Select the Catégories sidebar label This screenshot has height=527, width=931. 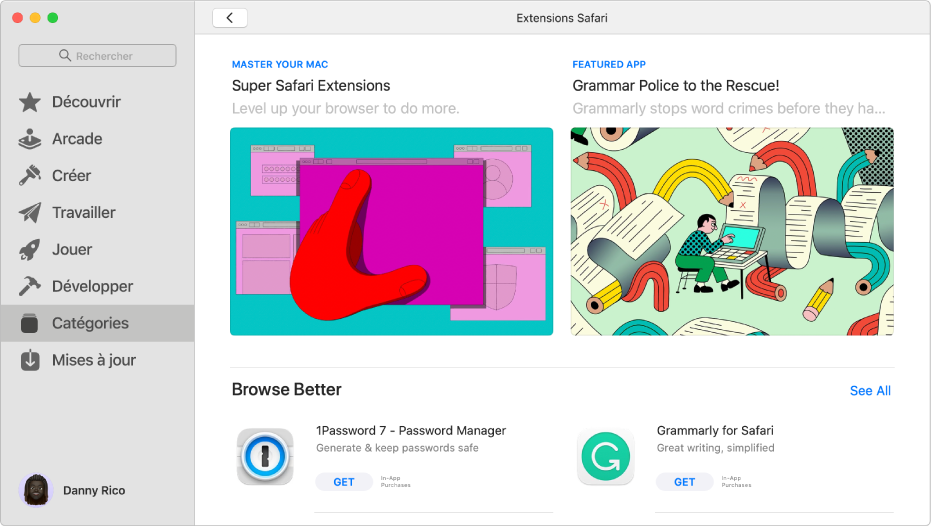[90, 323]
